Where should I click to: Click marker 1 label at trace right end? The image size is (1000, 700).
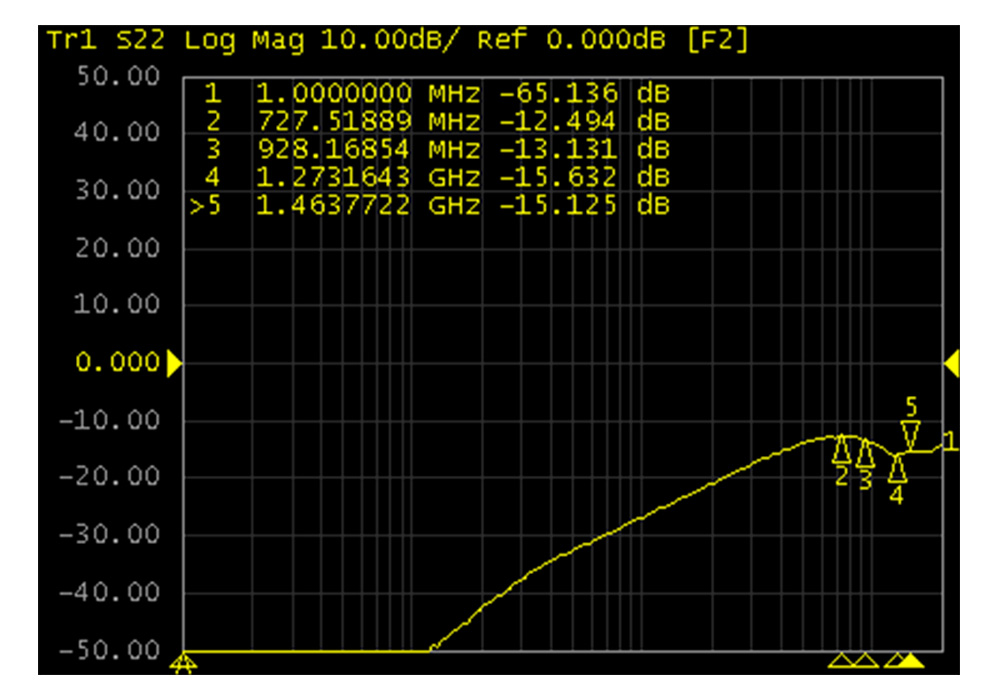950,441
